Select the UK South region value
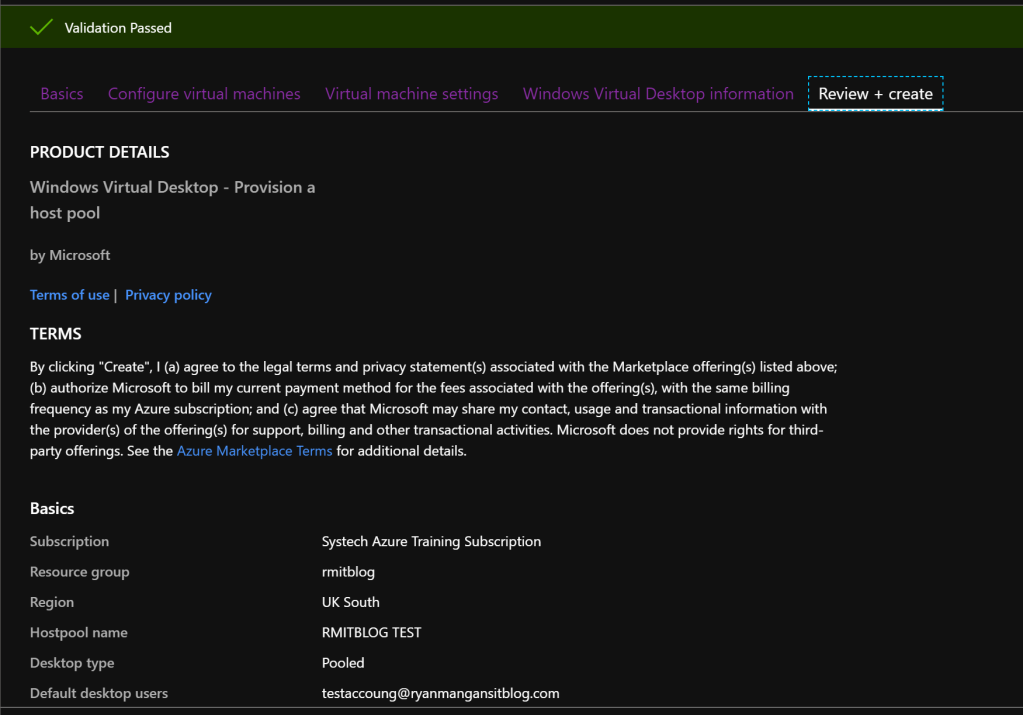Image resolution: width=1023 pixels, height=715 pixels. point(350,602)
